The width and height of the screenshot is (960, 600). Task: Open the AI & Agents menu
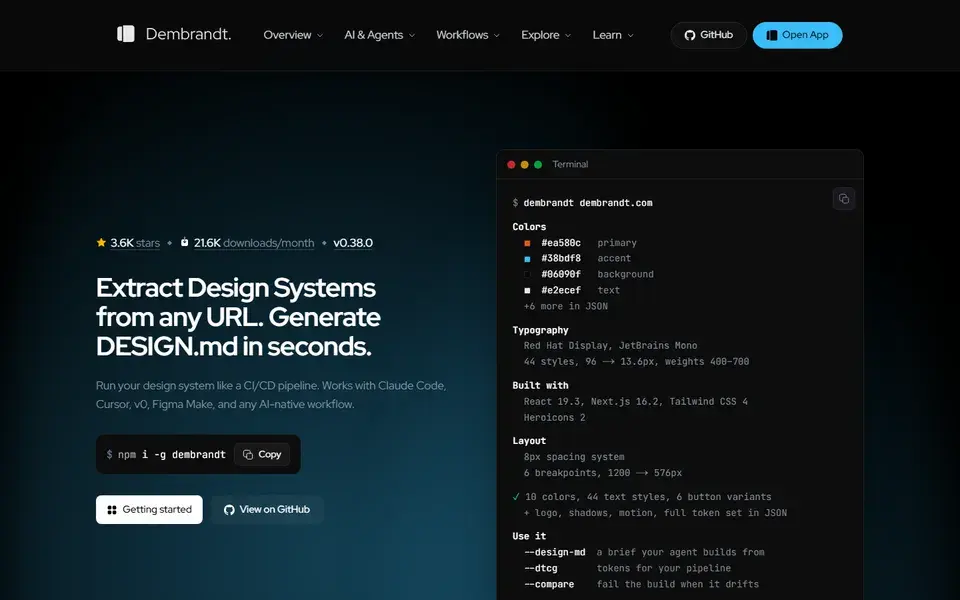[x=380, y=35]
